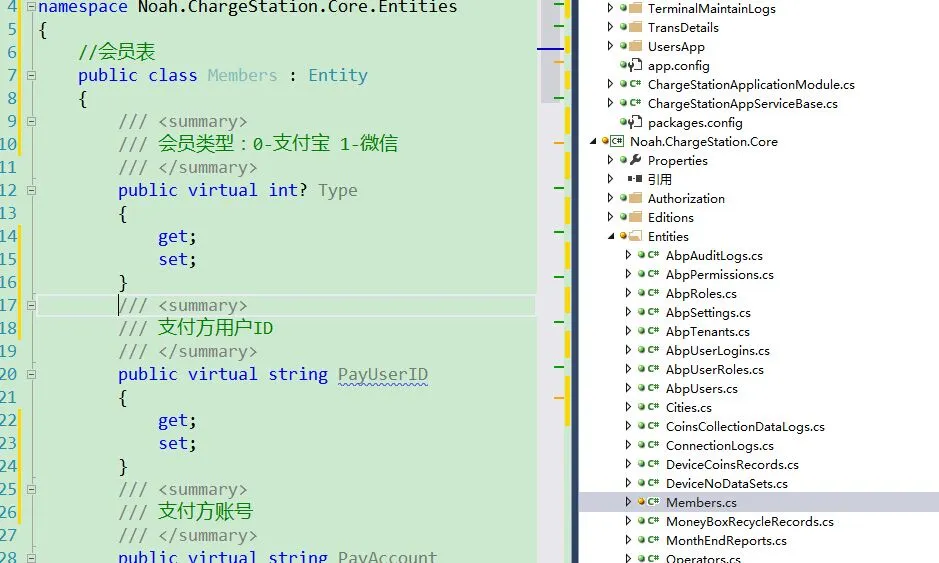Screen dimensions: 939x563
Task: Click the Entity base class name
Action: pyautogui.click(x=338, y=75)
